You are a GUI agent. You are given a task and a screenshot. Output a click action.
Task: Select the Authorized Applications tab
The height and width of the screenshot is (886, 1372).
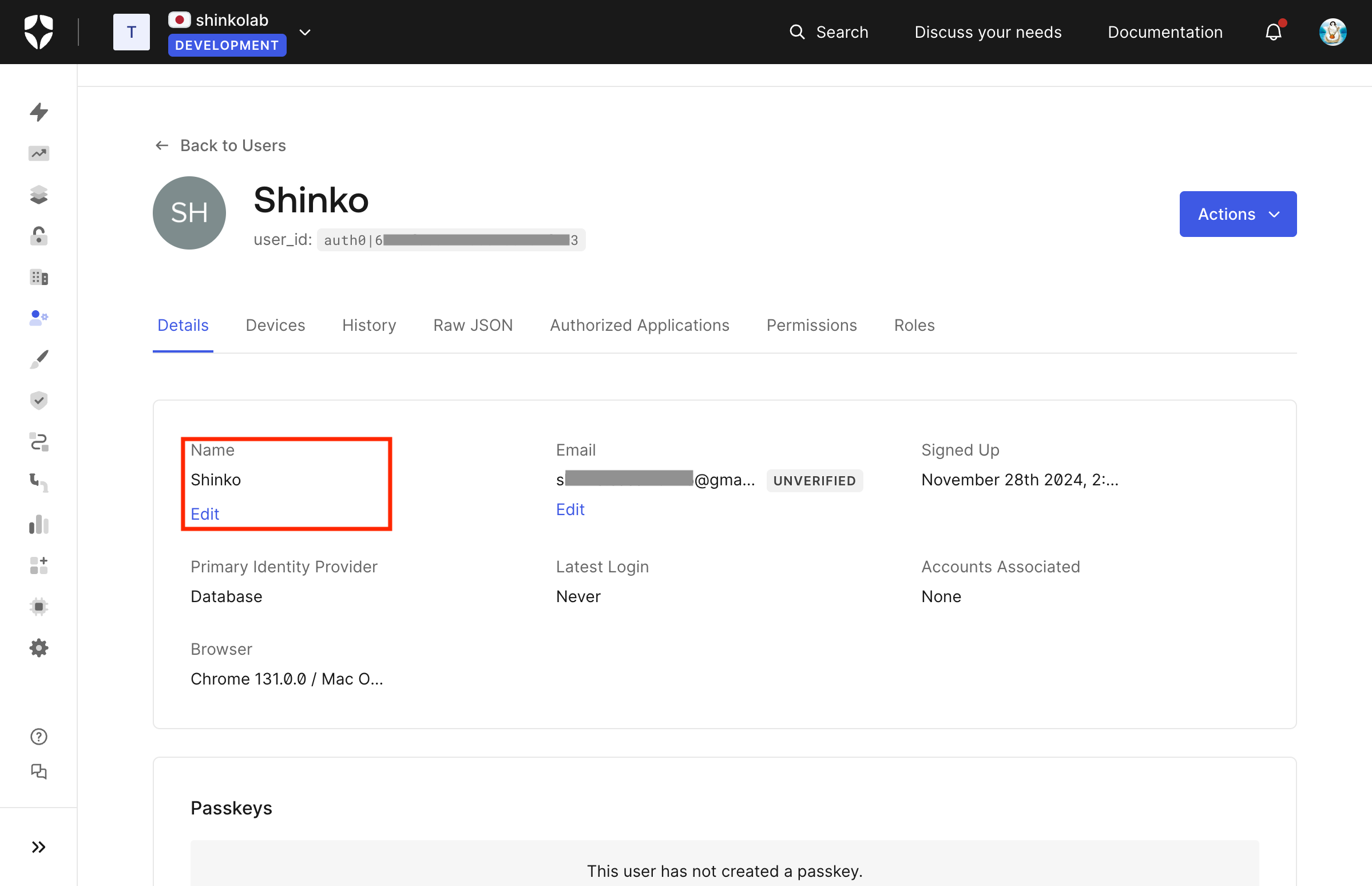[640, 325]
